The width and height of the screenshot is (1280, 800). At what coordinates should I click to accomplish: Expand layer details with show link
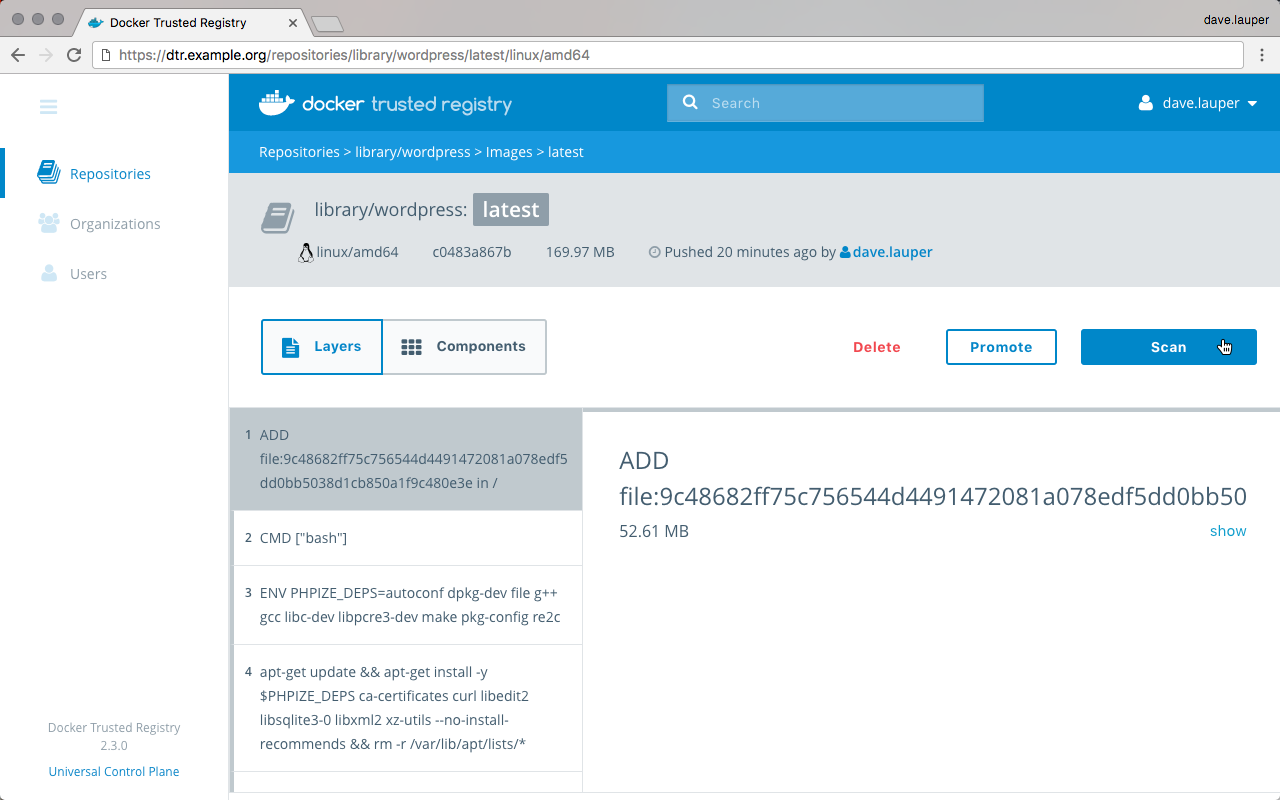pos(1227,531)
